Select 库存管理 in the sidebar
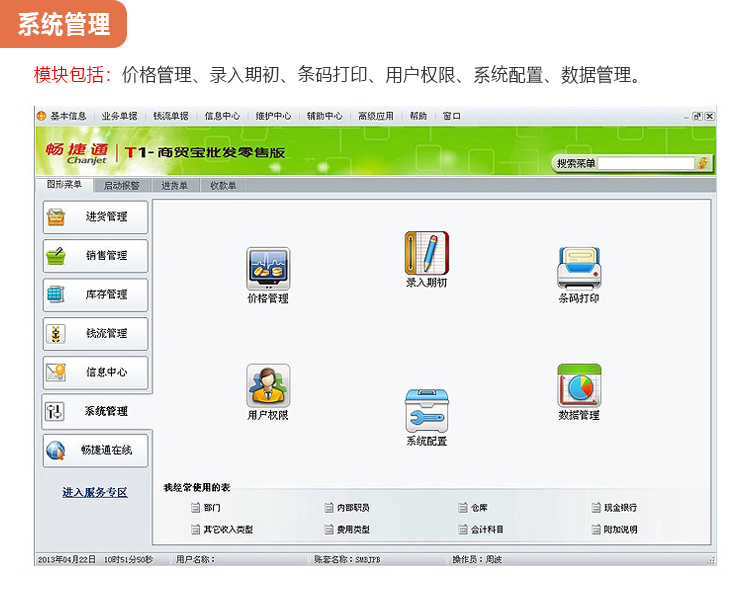The height and width of the screenshot is (605, 750). (95, 295)
